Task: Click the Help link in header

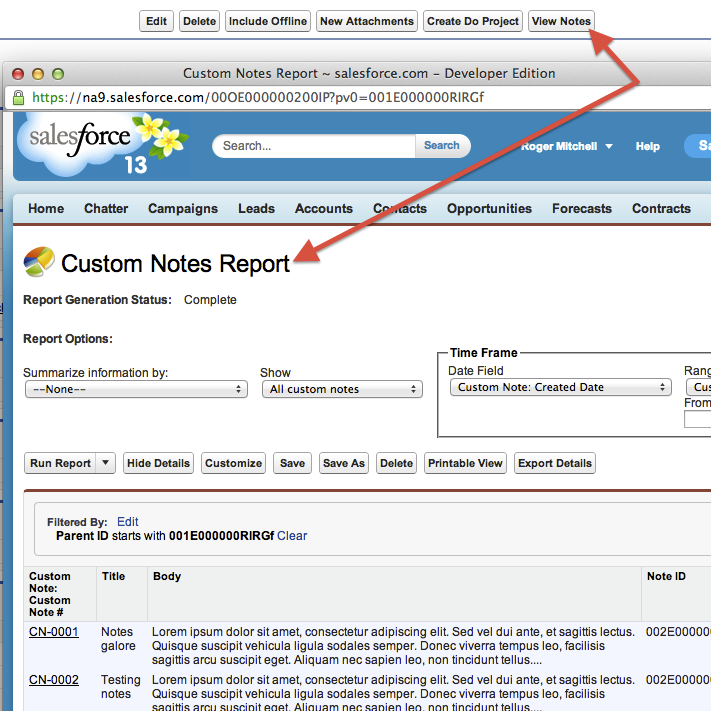Action: tap(648, 146)
